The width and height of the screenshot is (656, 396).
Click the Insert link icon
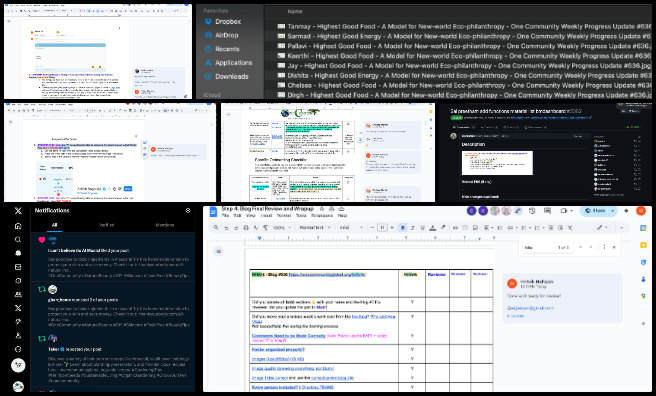tap(455, 227)
